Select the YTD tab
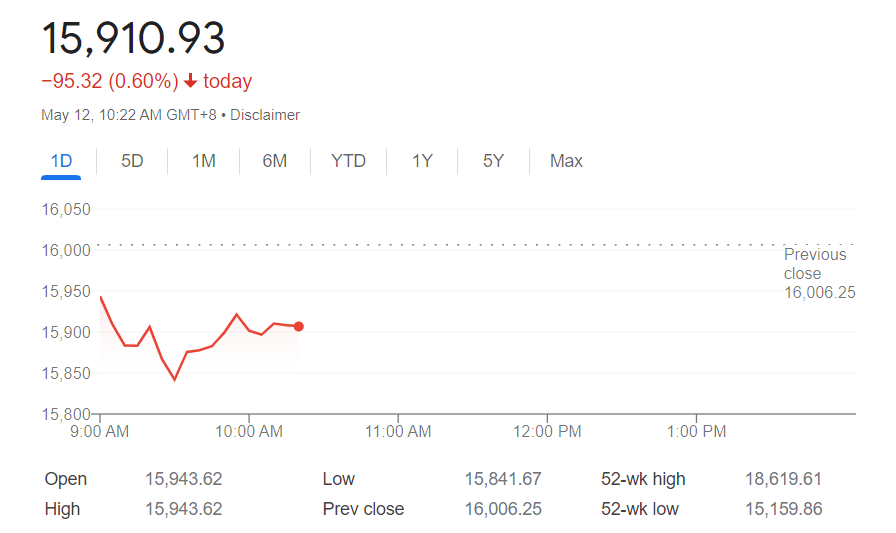 click(348, 161)
